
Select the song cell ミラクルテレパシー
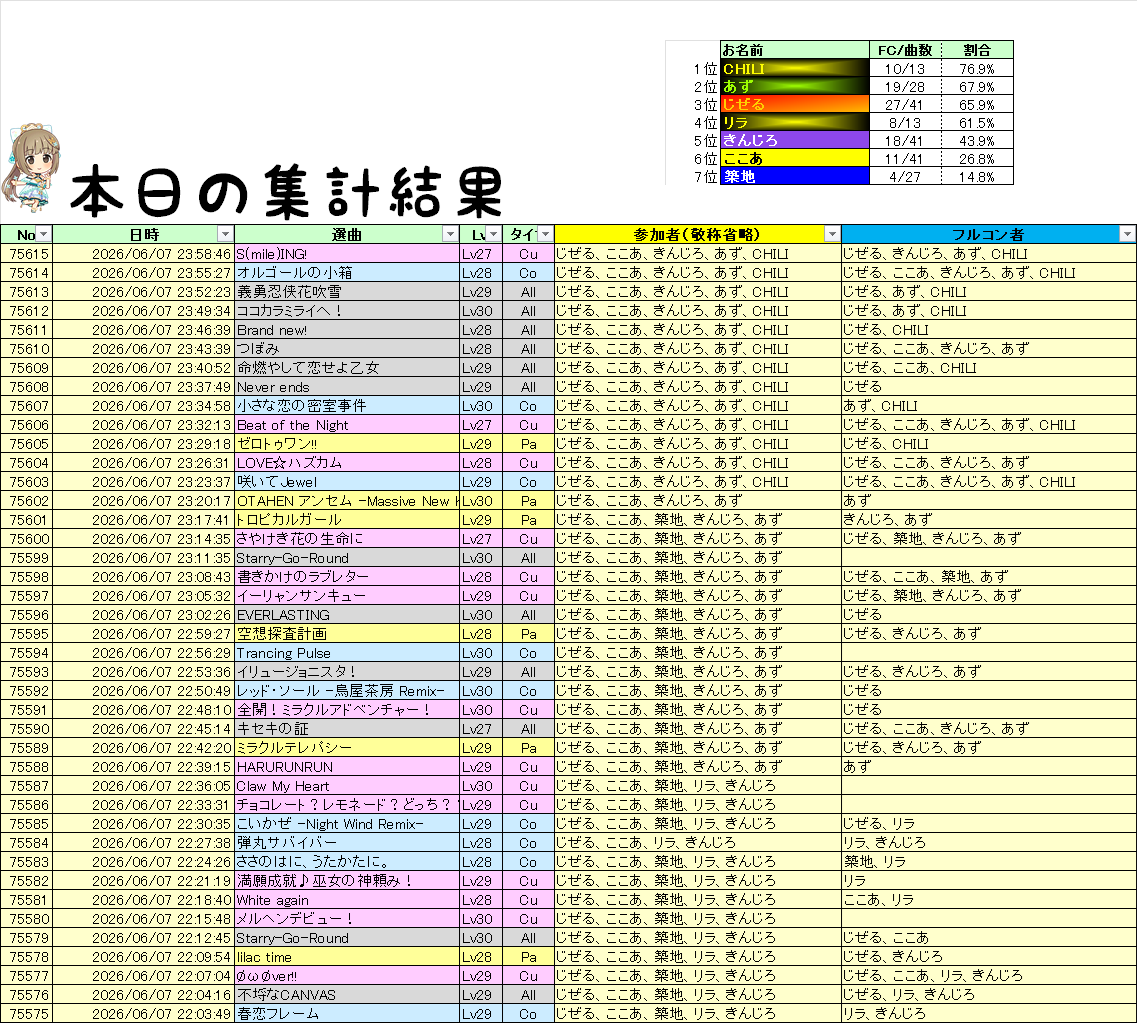tap(347, 747)
